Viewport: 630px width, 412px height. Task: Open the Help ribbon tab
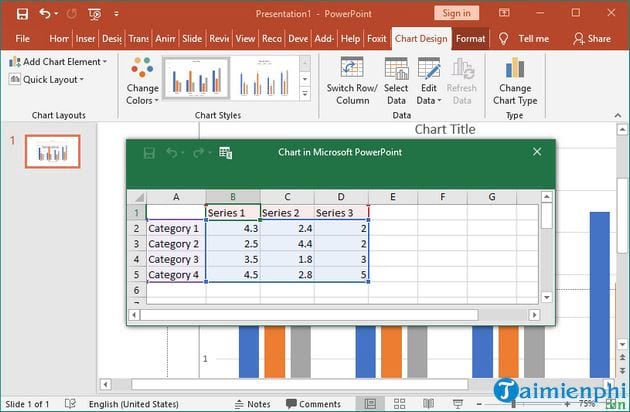point(350,39)
